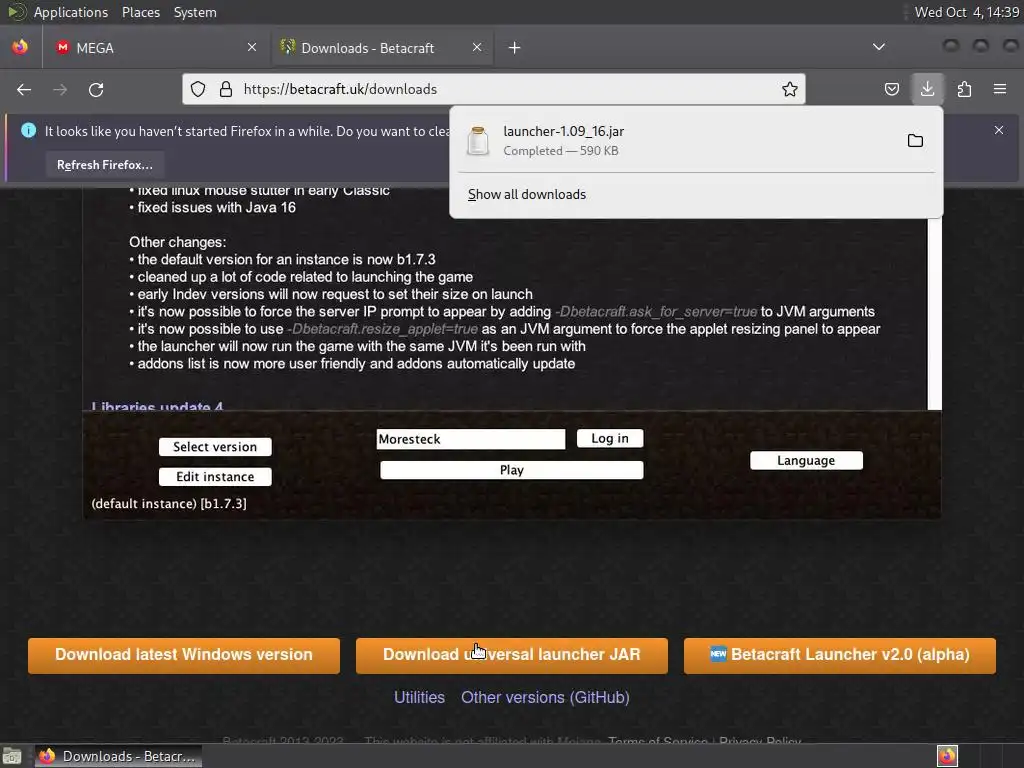Click the Moresteck username field
The image size is (1024, 768).
point(471,439)
